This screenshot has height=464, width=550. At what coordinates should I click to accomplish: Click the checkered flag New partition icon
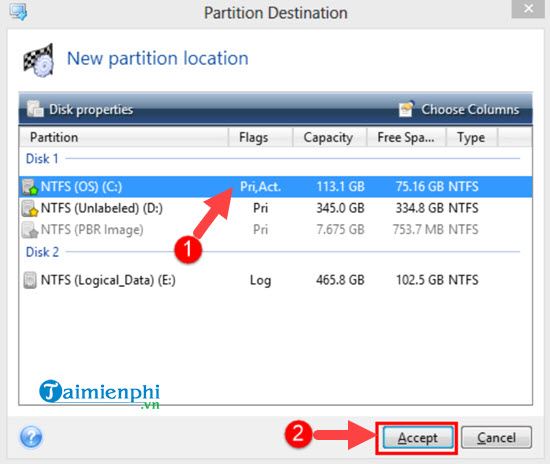pos(39,60)
